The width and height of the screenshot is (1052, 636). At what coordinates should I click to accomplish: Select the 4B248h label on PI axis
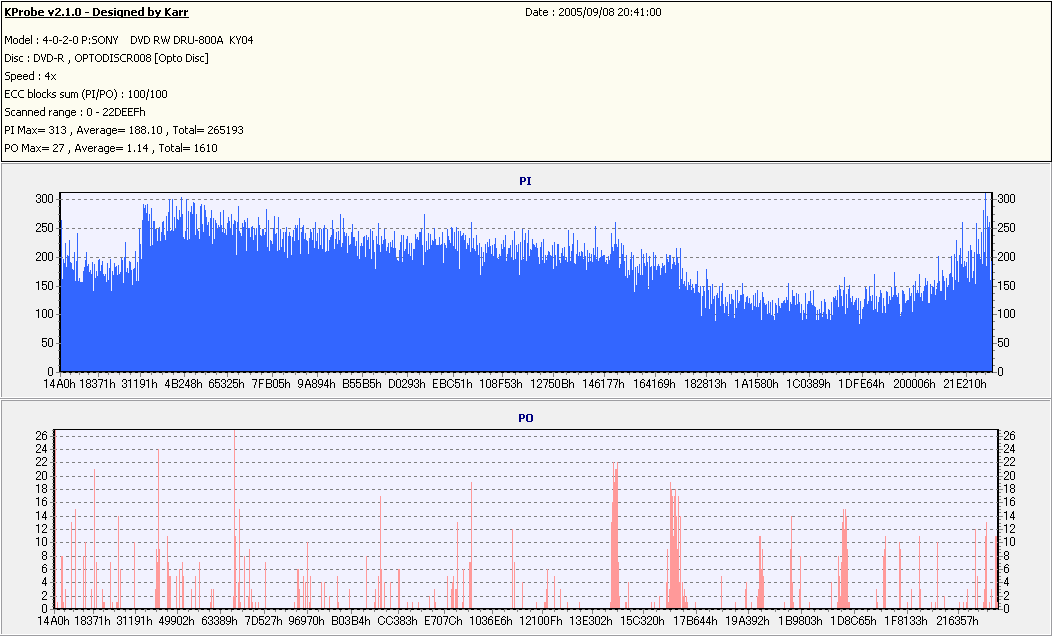tap(183, 384)
